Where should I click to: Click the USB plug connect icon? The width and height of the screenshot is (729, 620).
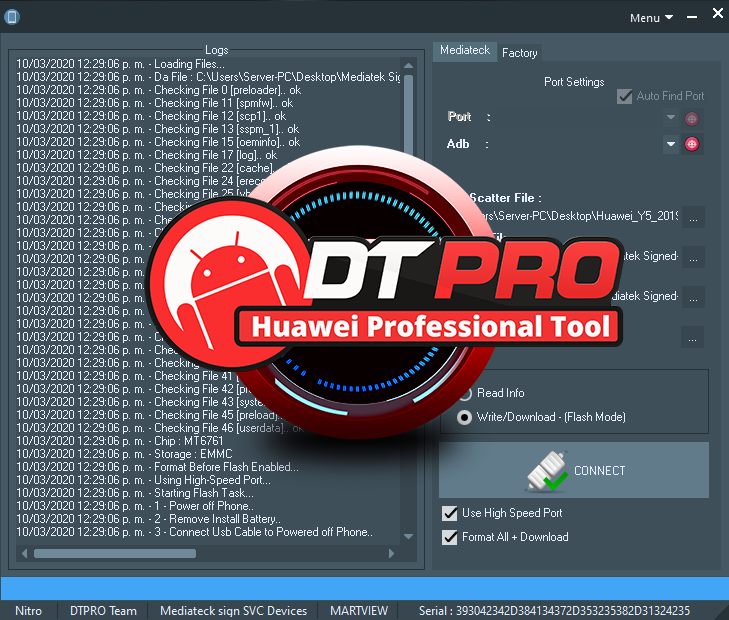(546, 471)
